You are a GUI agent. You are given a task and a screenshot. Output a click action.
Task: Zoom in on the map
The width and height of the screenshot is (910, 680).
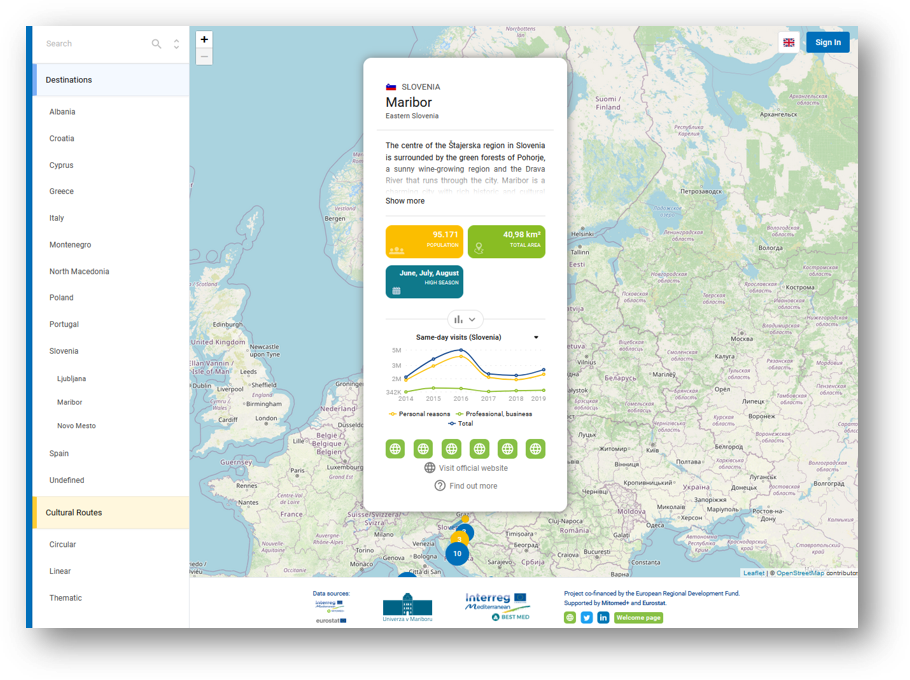pyautogui.click(x=204, y=39)
